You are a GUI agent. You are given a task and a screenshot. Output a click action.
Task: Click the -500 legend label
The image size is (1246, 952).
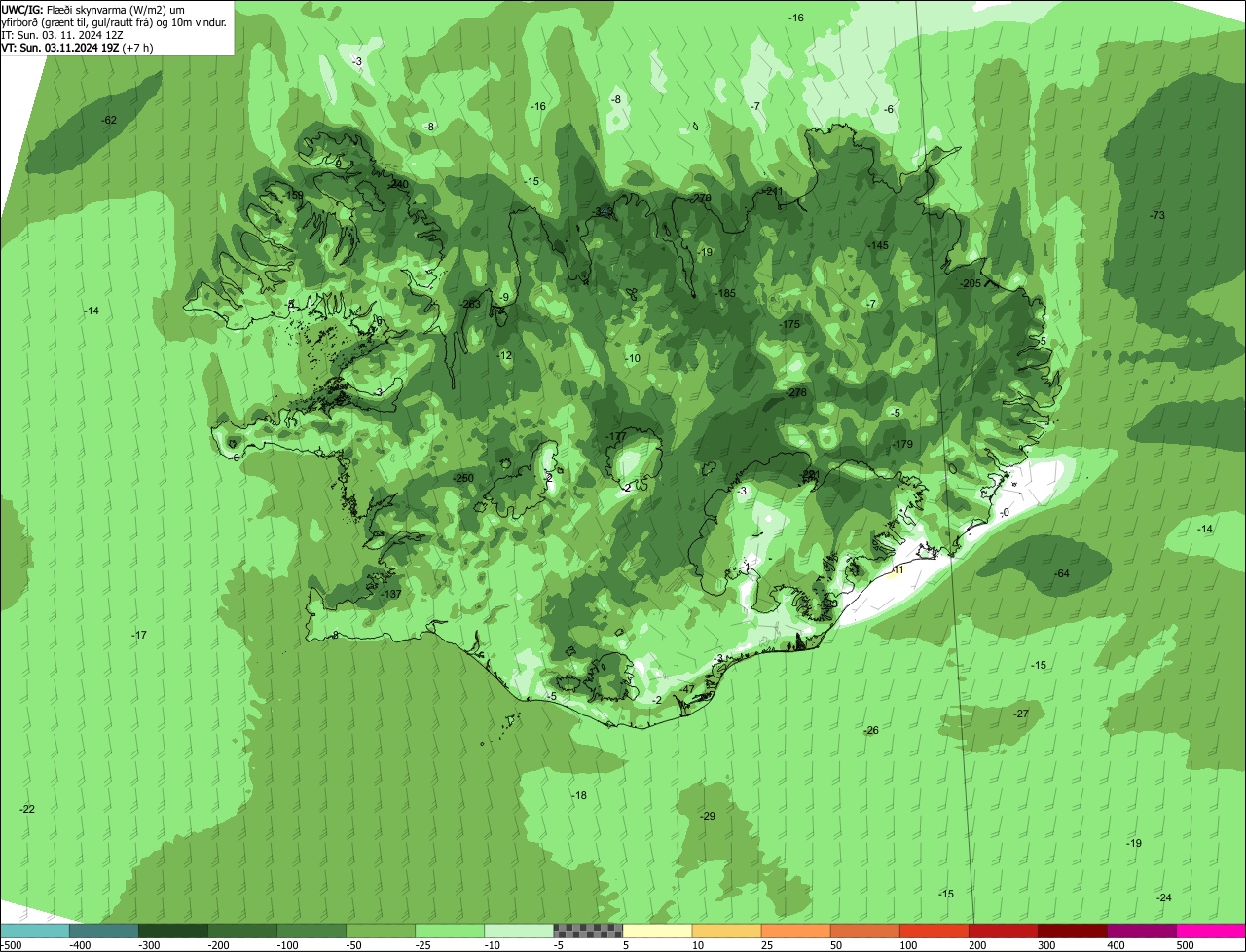point(11,945)
